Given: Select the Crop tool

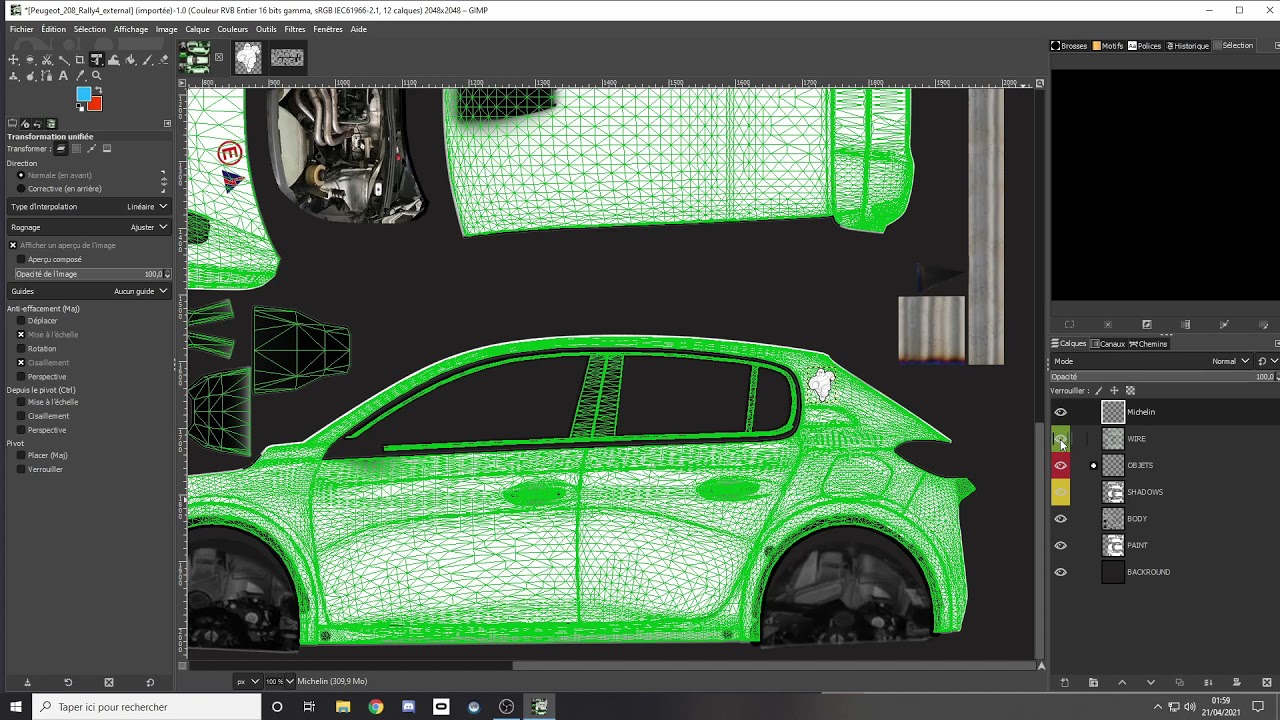Looking at the screenshot, I should [79, 60].
